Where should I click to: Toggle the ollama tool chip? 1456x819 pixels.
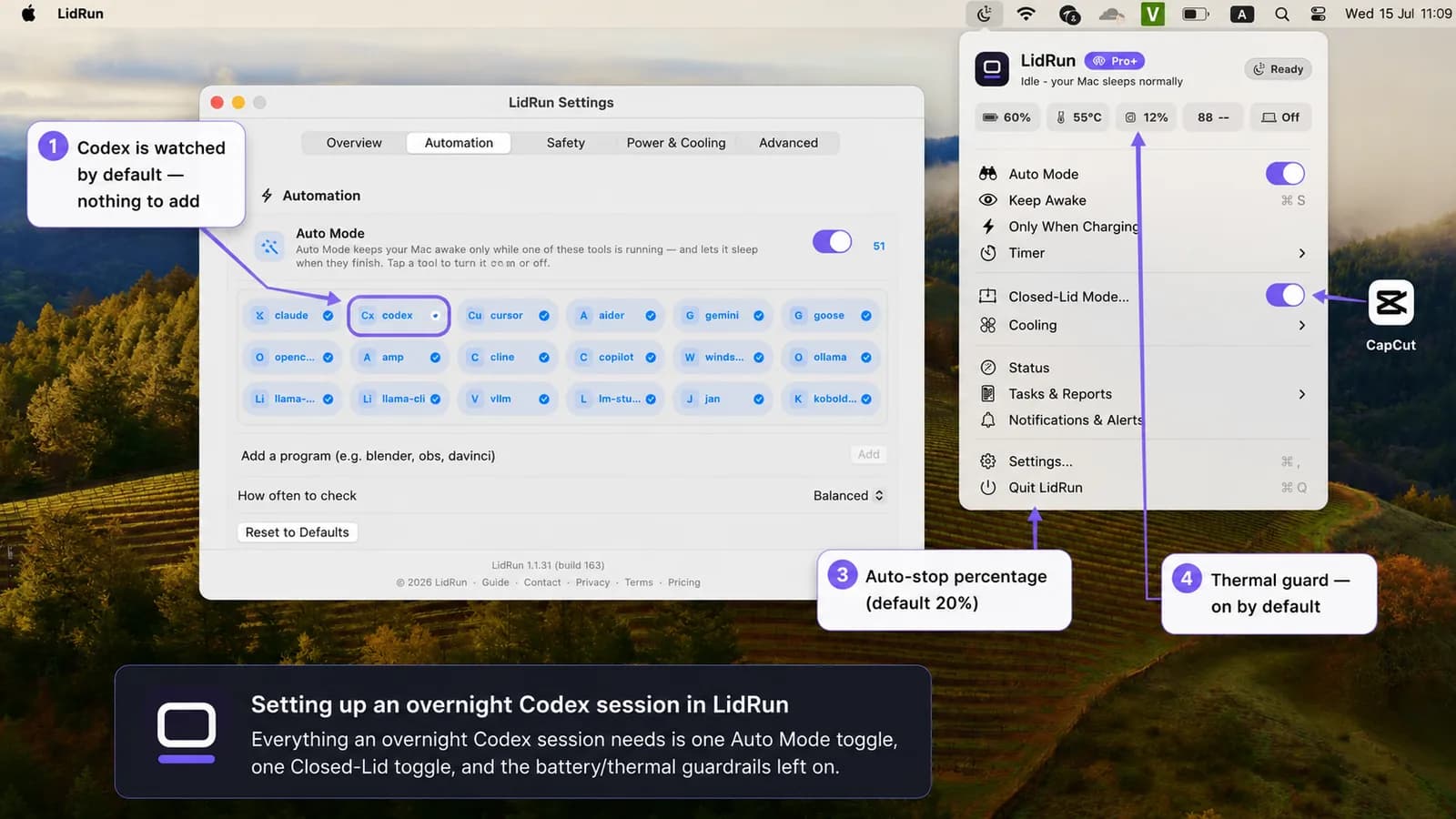tap(831, 358)
